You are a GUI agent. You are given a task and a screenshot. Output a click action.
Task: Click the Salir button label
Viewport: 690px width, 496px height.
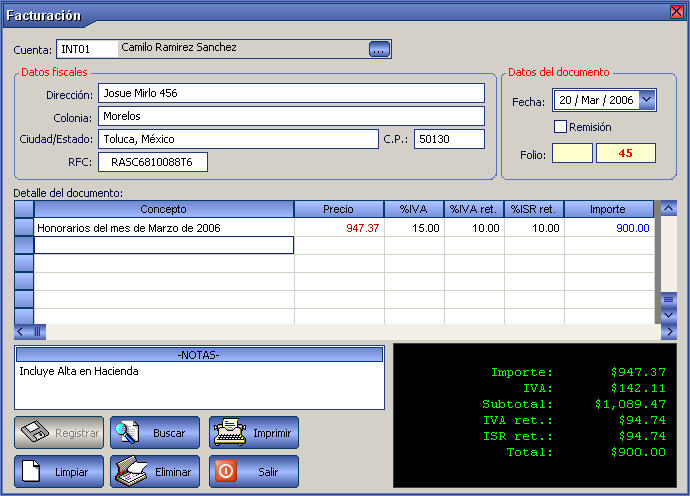click(x=268, y=472)
